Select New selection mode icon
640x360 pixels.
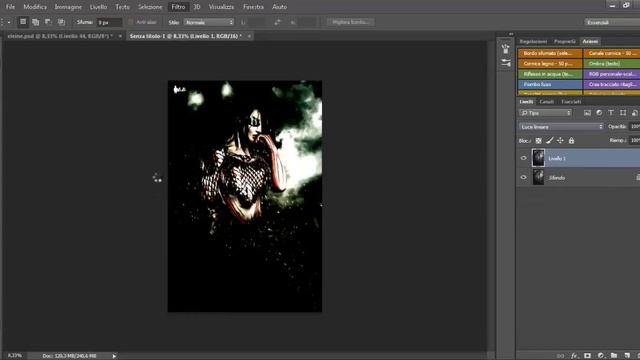(23, 22)
